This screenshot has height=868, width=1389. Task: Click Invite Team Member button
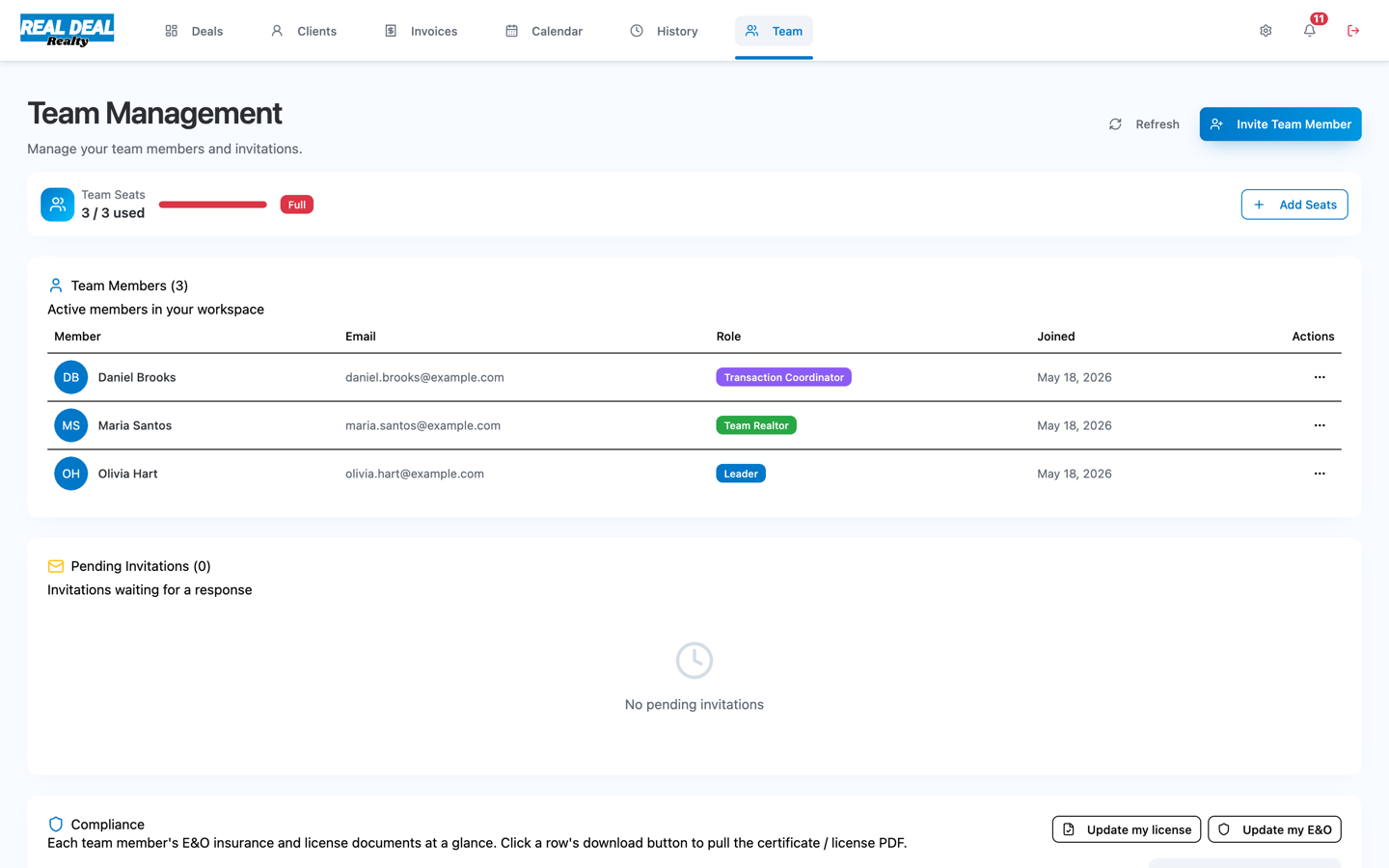(1280, 124)
